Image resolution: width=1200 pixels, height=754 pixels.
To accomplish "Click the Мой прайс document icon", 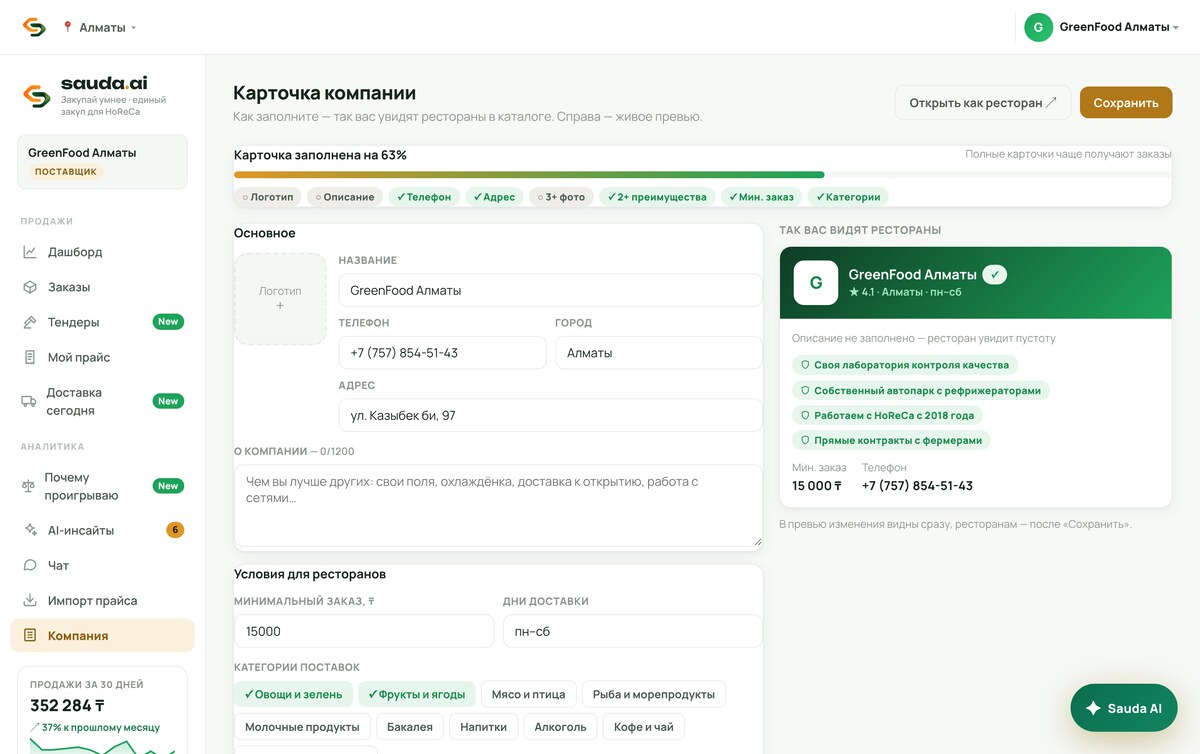I will pyautogui.click(x=30, y=357).
